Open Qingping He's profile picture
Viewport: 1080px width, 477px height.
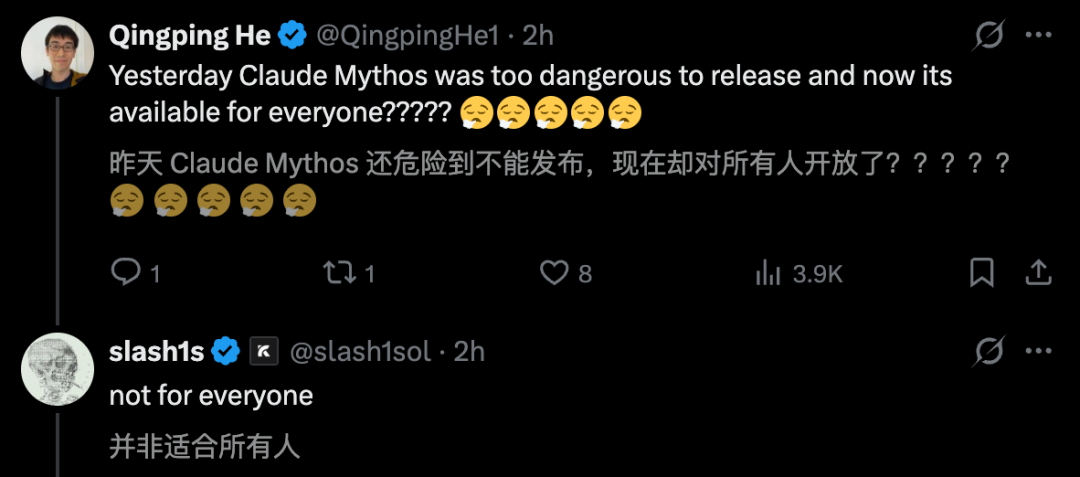coord(57,53)
